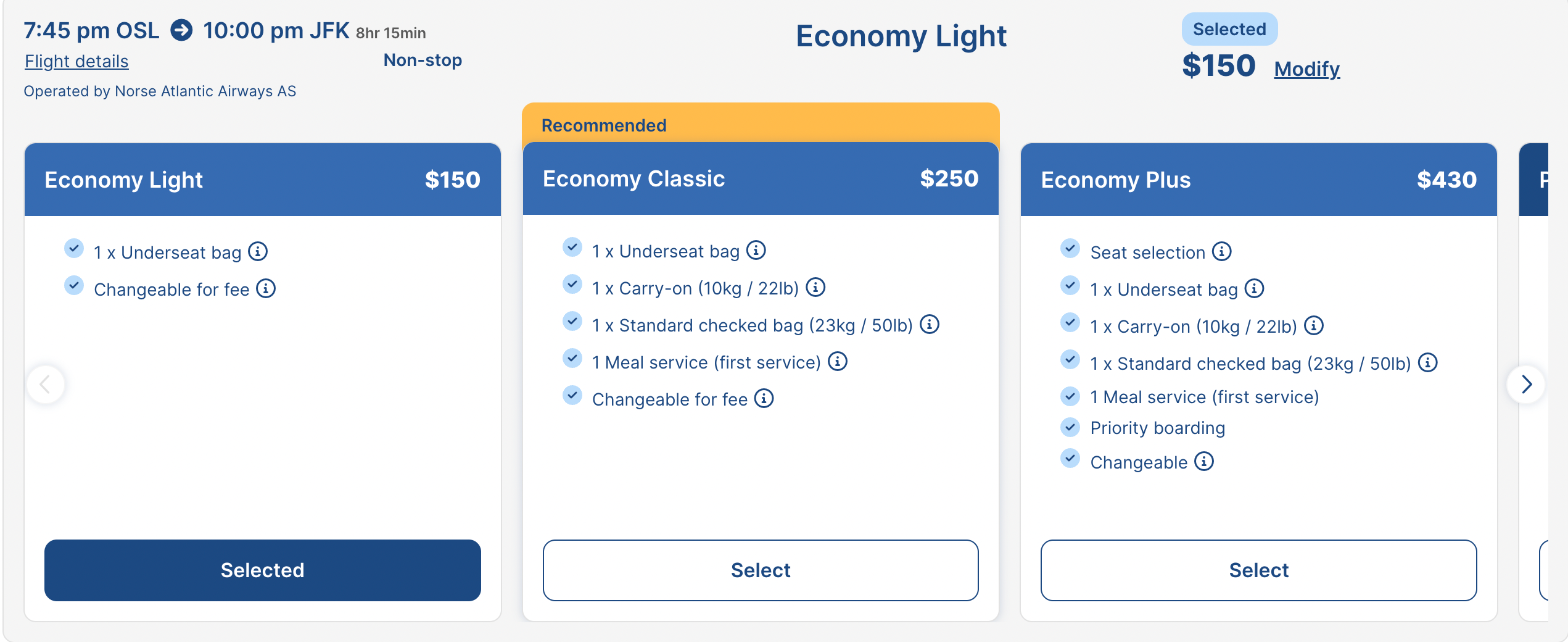Click the Economy Plus card header
The height and width of the screenshot is (642, 1568).
(x=1258, y=180)
